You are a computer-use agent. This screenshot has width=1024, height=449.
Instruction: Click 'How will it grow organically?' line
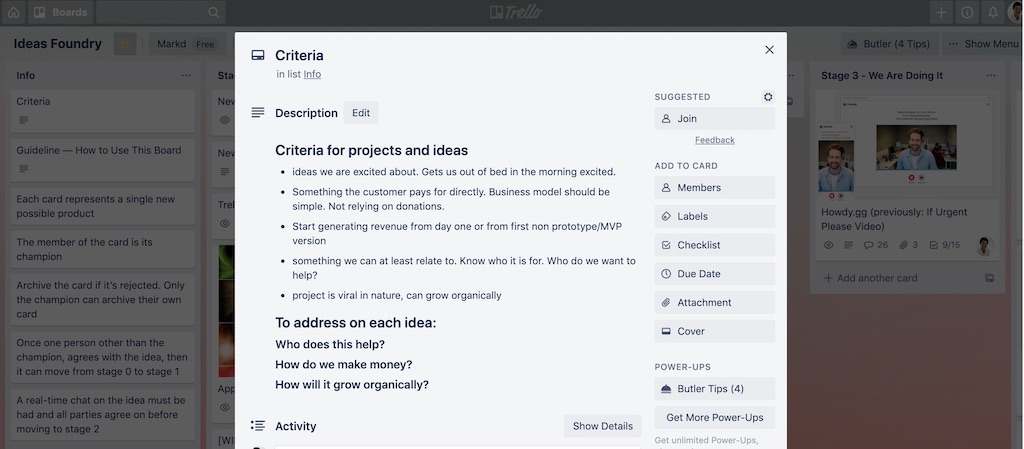click(x=352, y=384)
